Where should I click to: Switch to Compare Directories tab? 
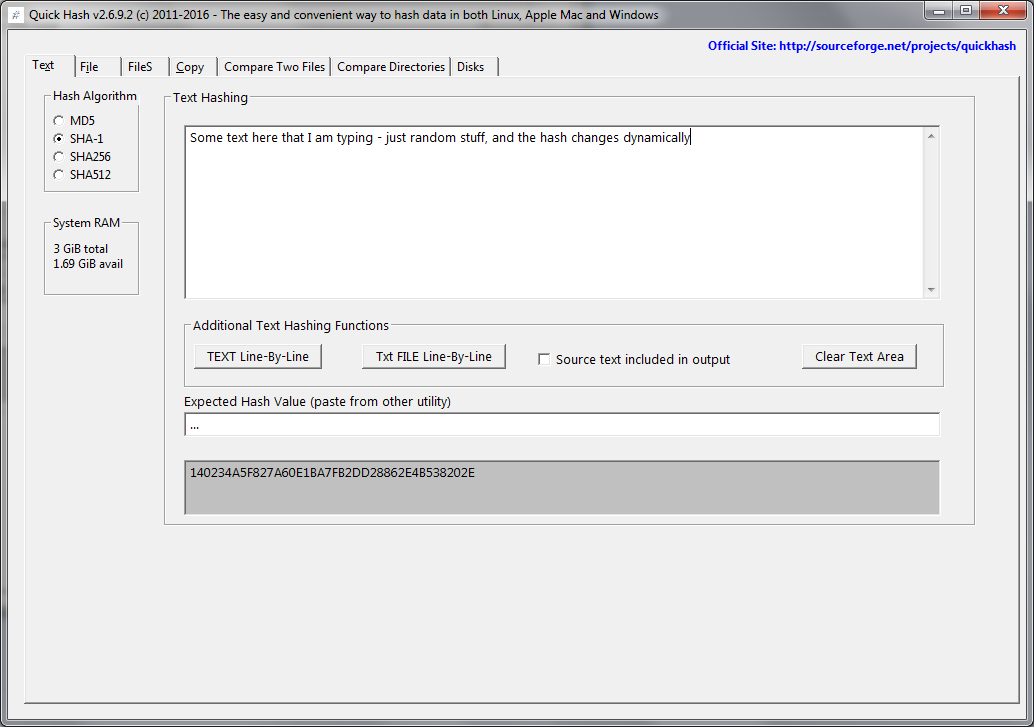pyautogui.click(x=391, y=67)
